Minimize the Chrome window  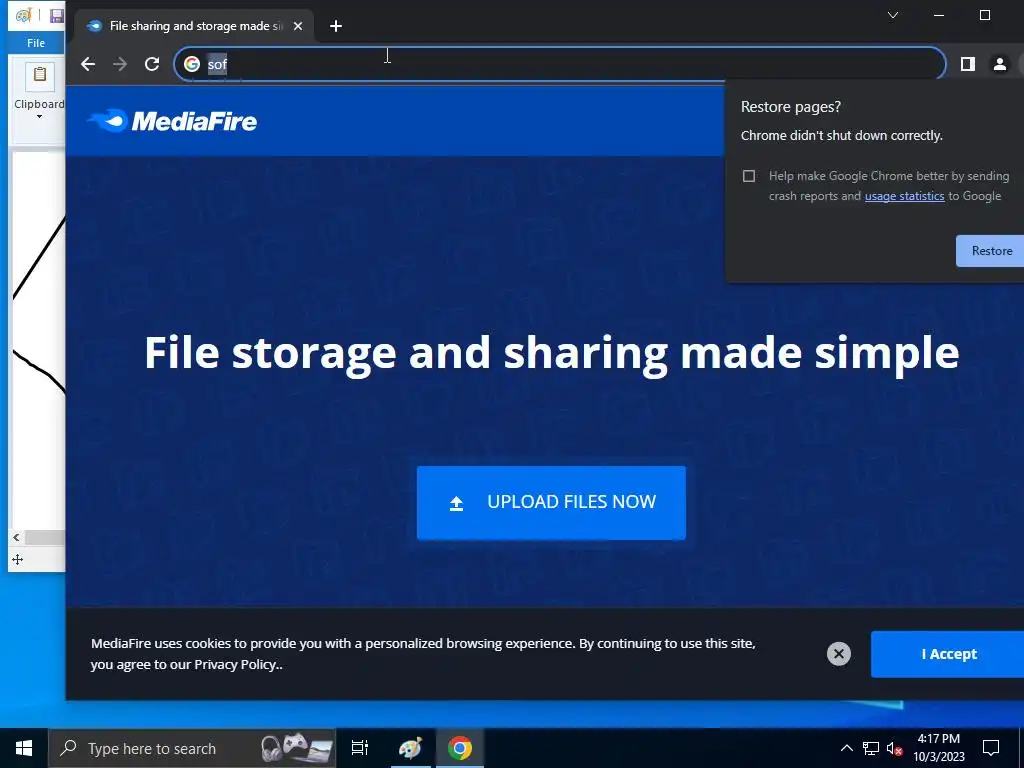[x=939, y=15]
